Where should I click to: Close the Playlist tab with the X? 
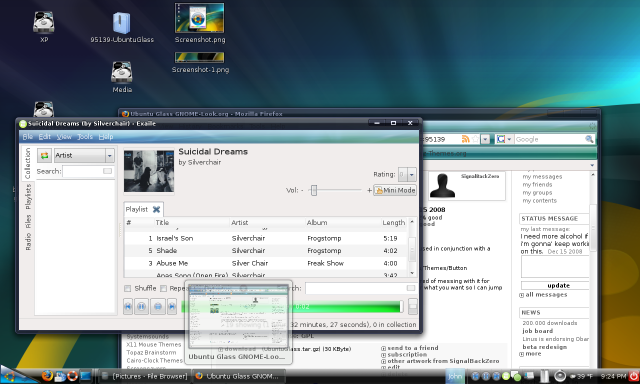(156, 209)
